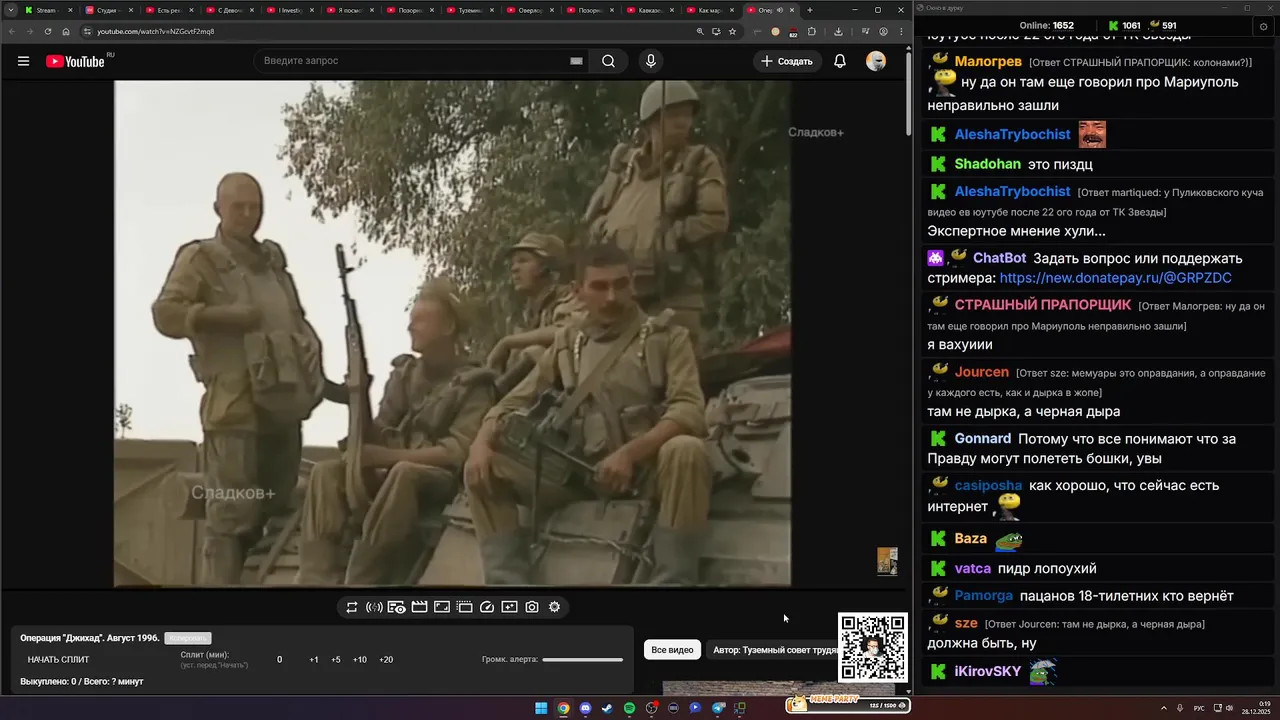Take a screenshot with the camera icon
This screenshot has height=720, width=1280.
point(532,607)
